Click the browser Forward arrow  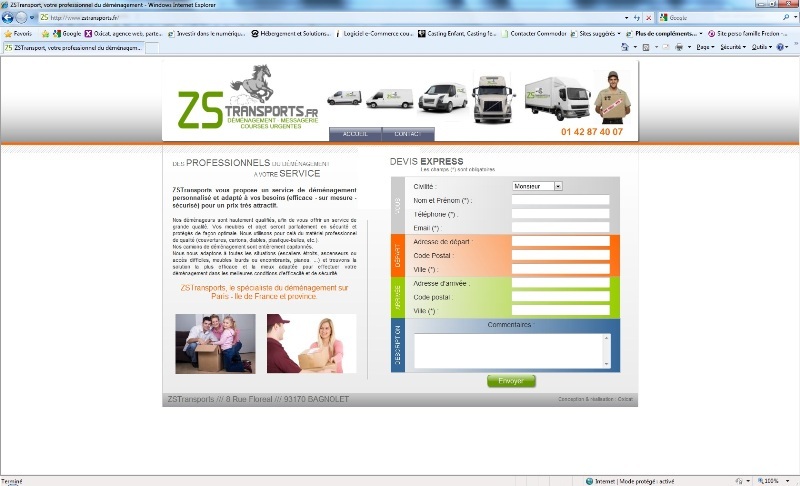(x=21, y=18)
